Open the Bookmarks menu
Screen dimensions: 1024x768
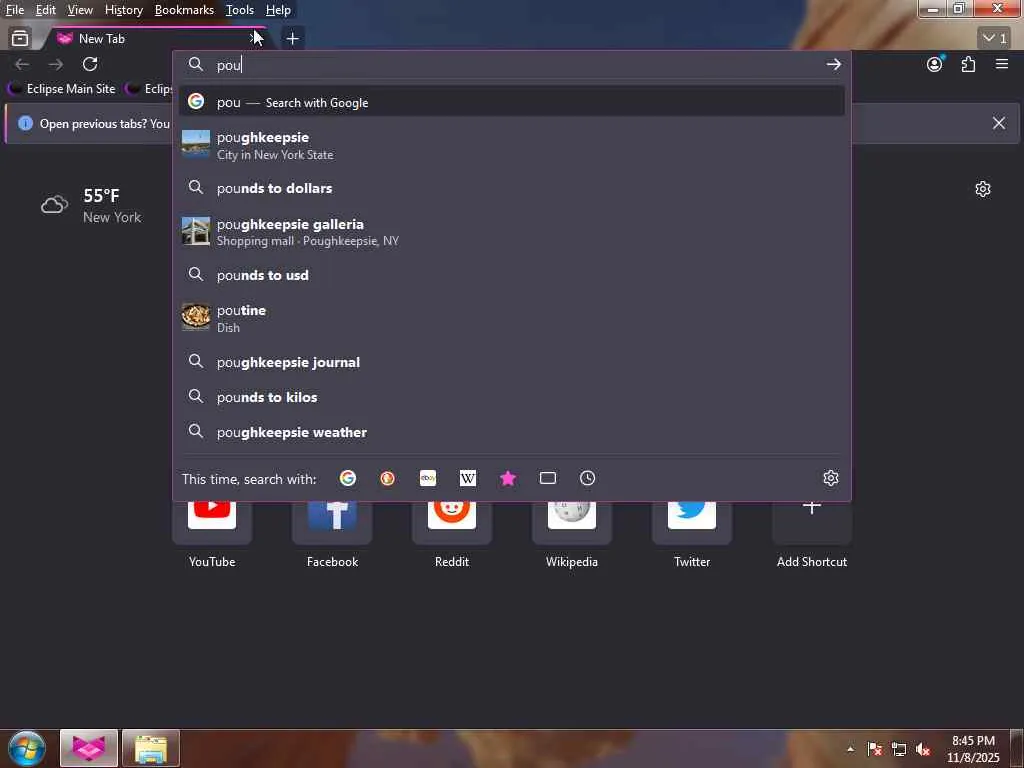point(184,10)
